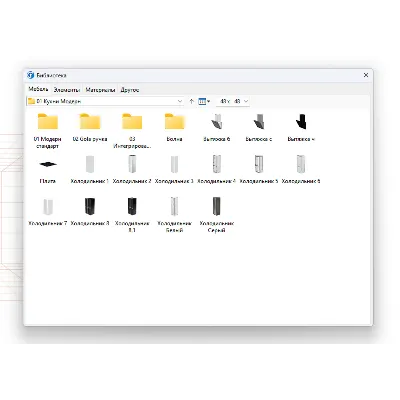The image size is (400, 400).
Task: Select the Холодильник 7 fridge item
Action: coord(48,212)
